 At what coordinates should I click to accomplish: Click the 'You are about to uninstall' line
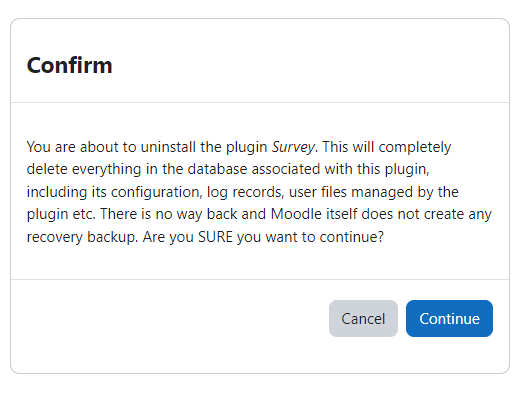click(239, 147)
